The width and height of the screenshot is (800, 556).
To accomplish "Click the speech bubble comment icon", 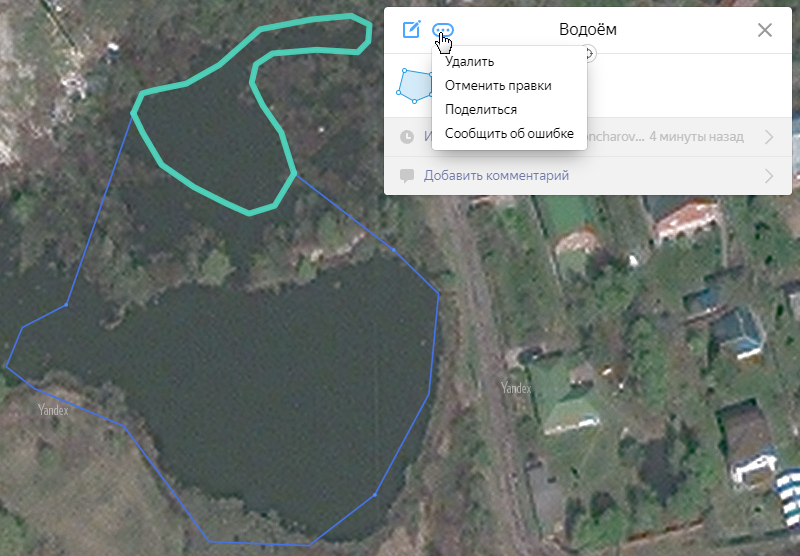I will coord(407,176).
